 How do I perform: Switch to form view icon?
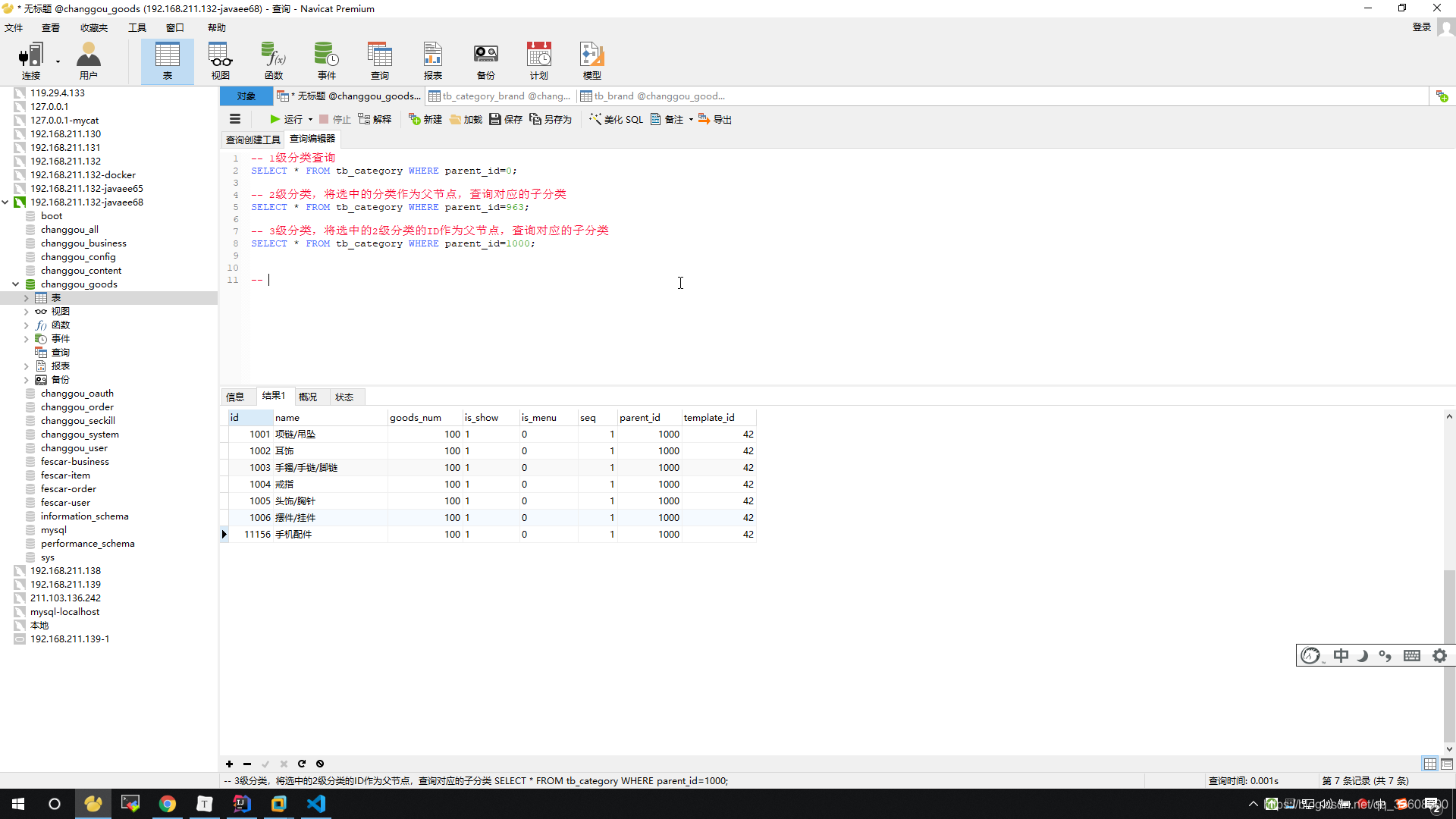tap(1447, 764)
